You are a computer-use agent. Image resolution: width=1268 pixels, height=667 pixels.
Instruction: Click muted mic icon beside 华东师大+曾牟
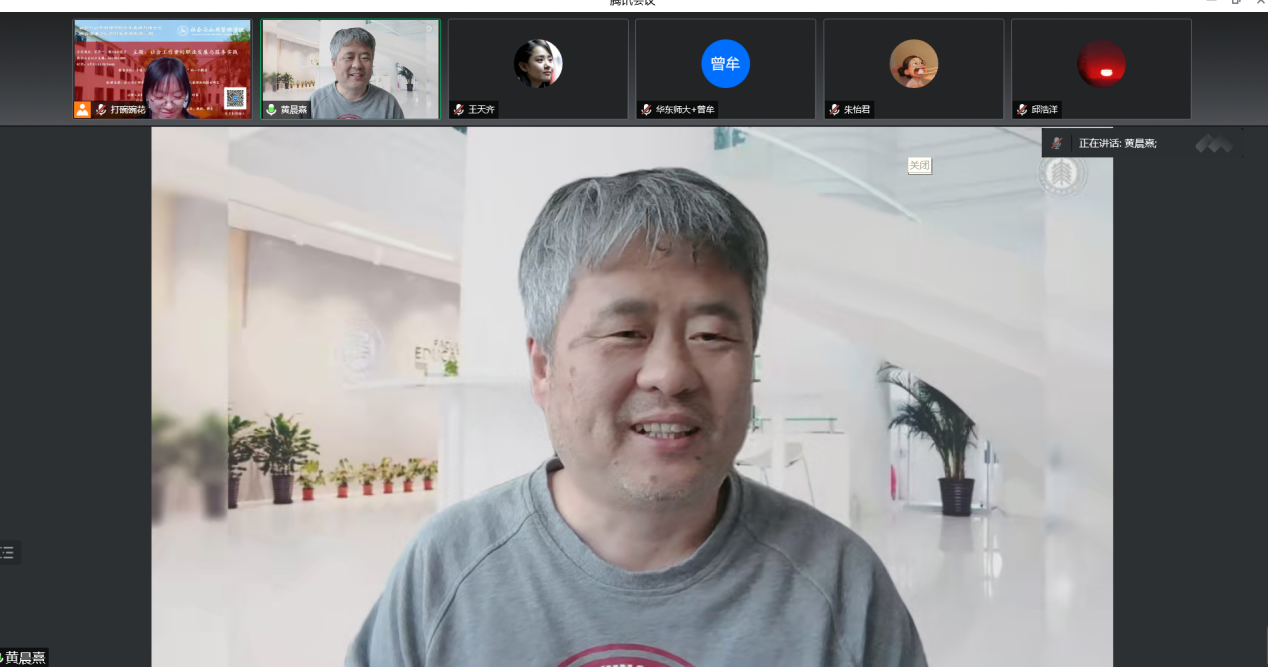pos(646,110)
